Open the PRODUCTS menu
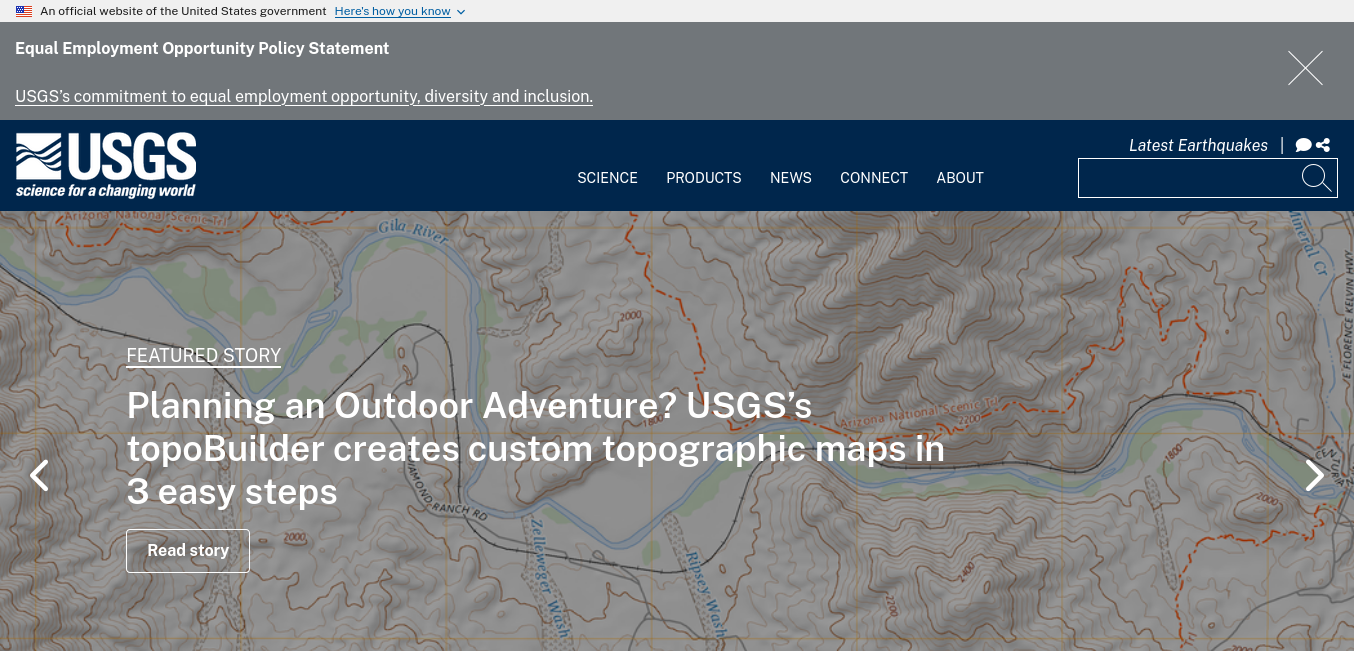1366x651 pixels. (704, 178)
